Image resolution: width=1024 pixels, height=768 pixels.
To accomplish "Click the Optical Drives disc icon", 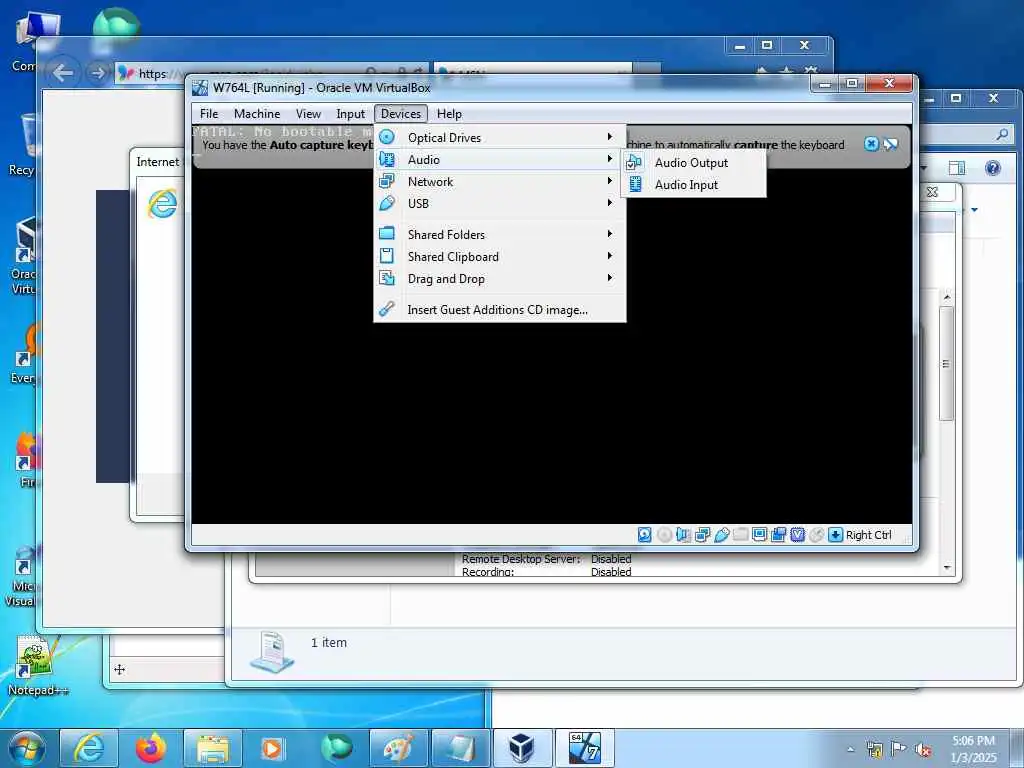I will (x=387, y=137).
